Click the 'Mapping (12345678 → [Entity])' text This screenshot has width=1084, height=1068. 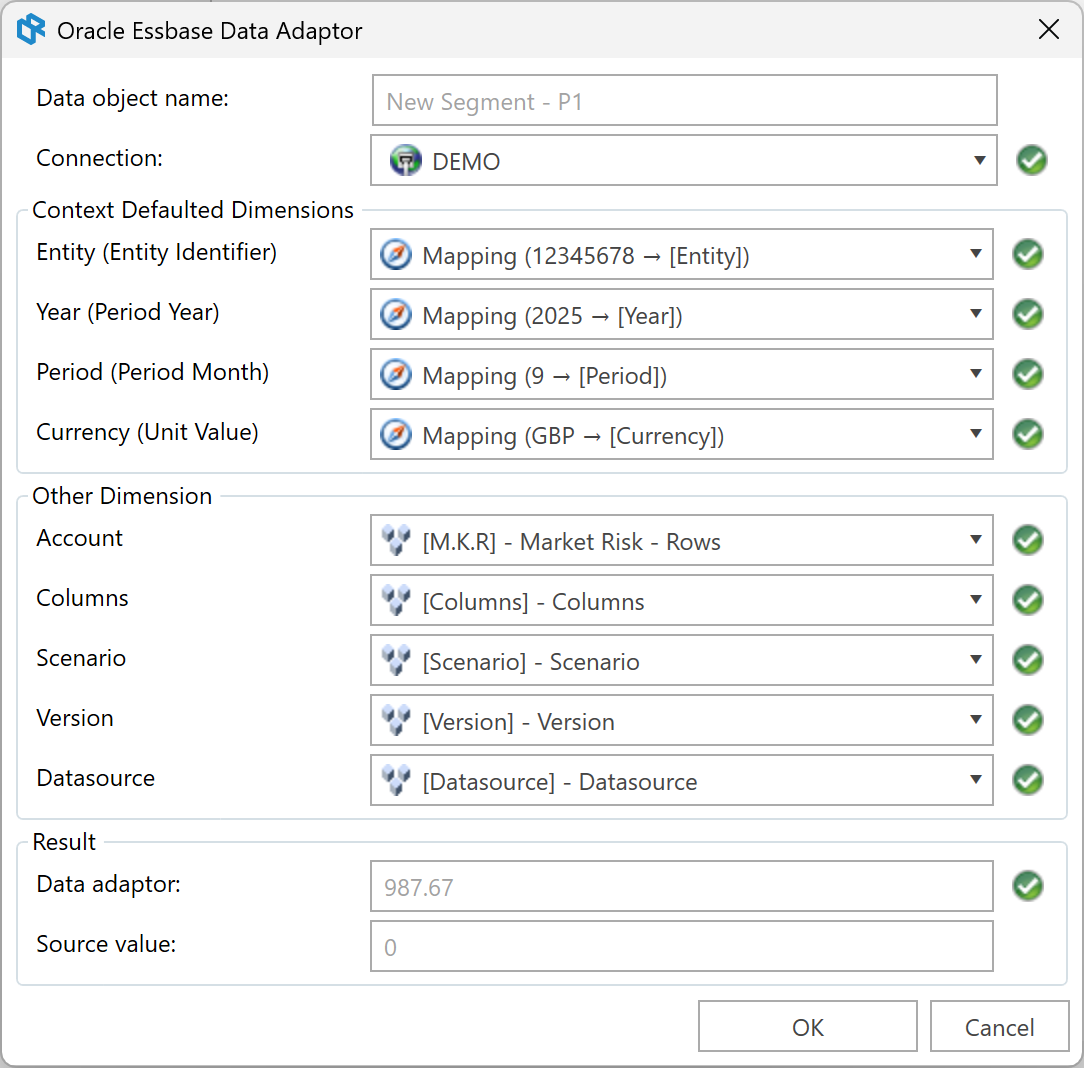click(586, 256)
